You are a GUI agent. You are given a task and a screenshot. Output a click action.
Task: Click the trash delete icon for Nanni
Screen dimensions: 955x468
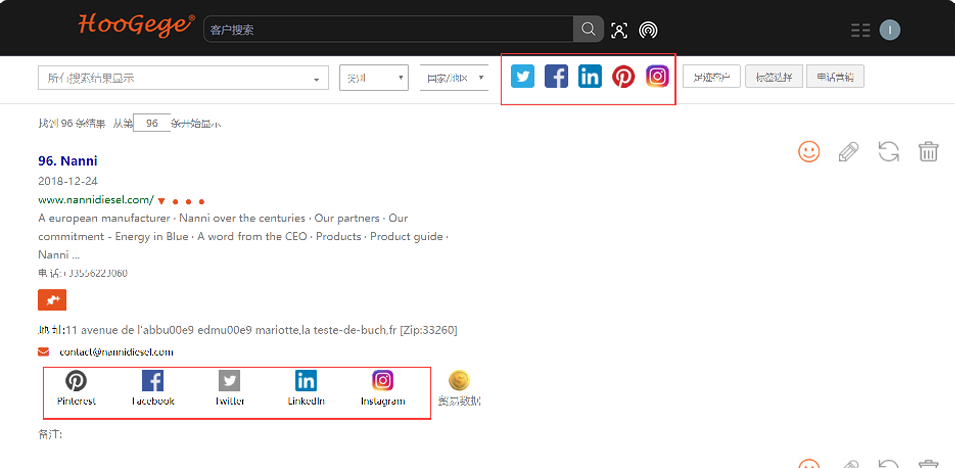pos(928,151)
